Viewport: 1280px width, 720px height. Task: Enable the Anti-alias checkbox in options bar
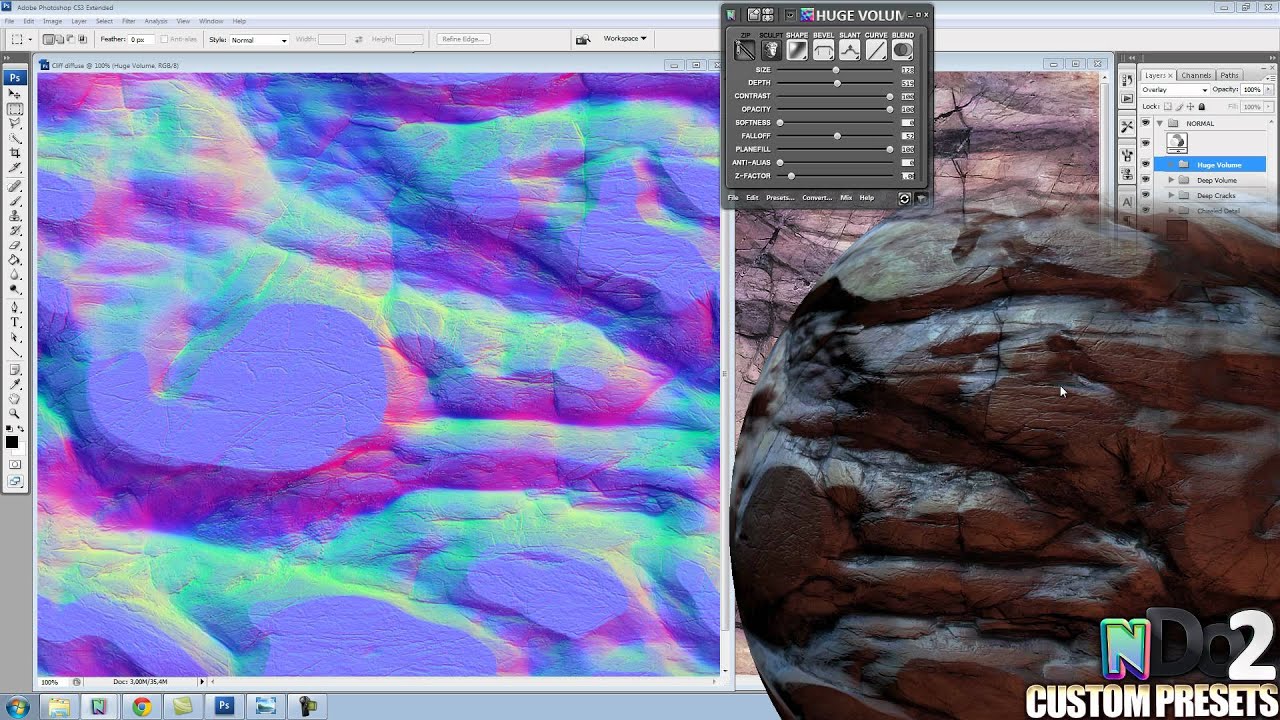coord(165,39)
